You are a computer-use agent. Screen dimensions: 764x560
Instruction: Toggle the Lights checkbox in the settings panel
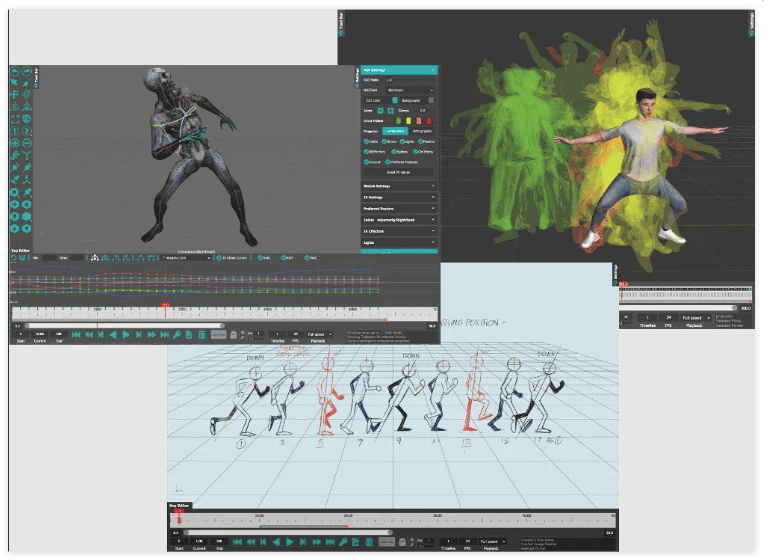402,141
